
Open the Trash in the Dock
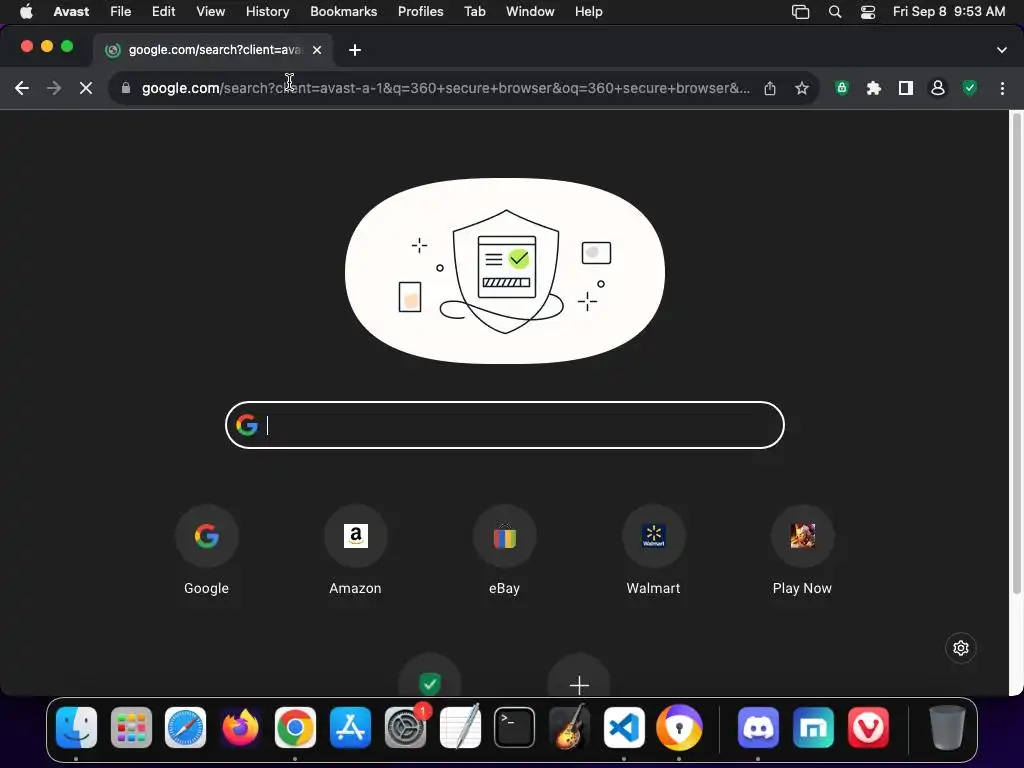947,728
